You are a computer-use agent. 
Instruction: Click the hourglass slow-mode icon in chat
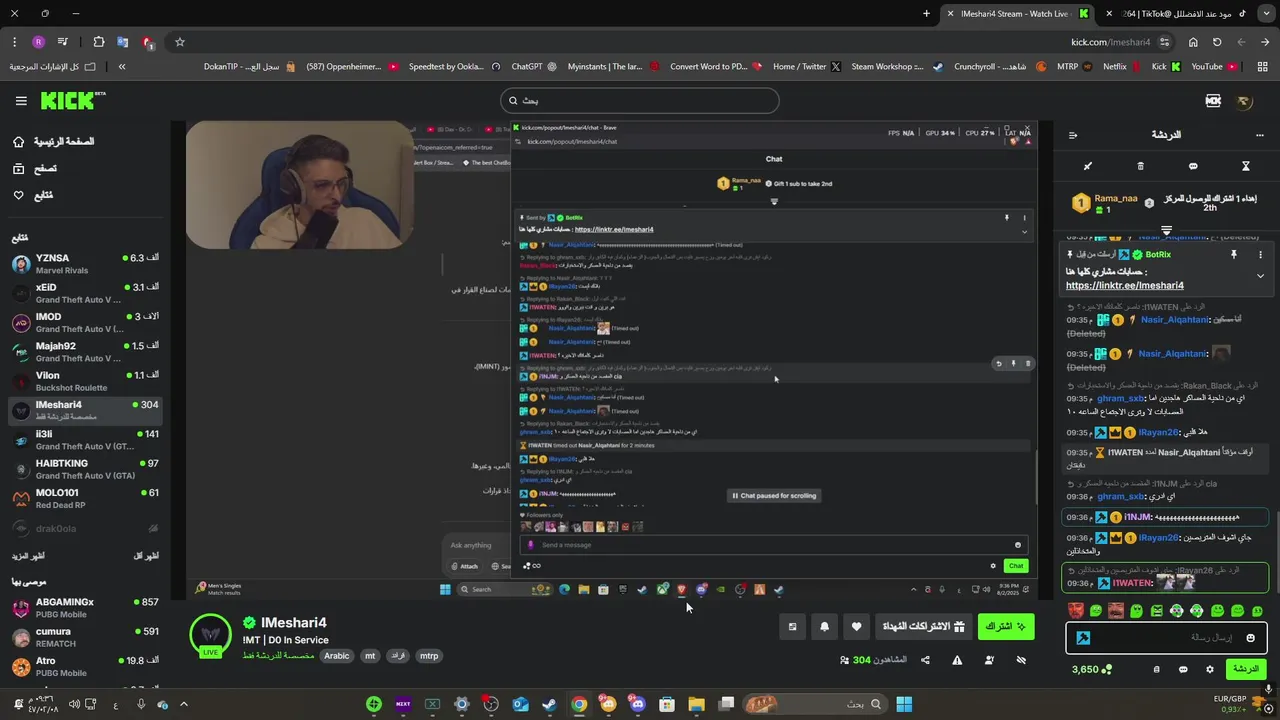point(1245,166)
